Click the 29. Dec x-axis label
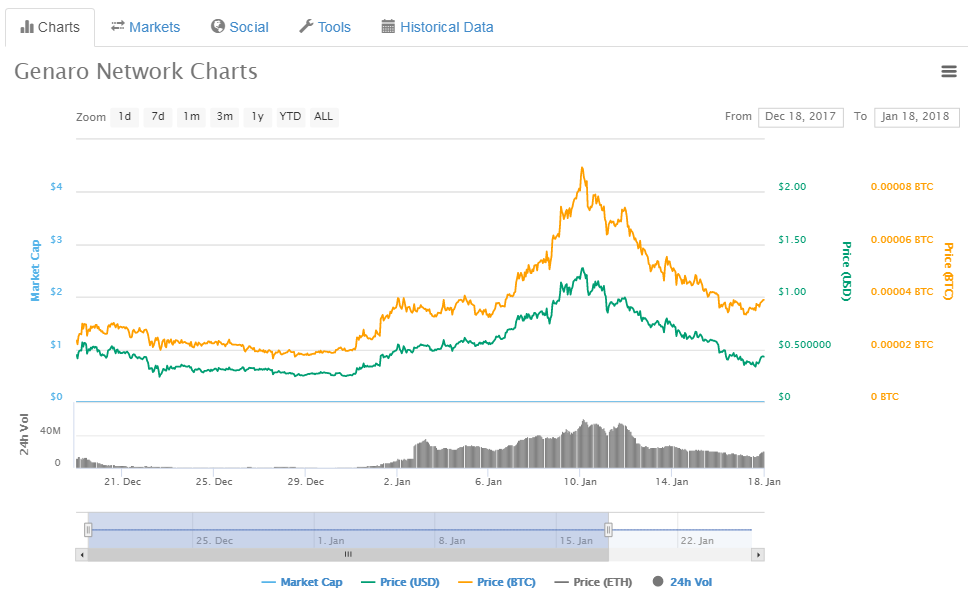The width and height of the screenshot is (977, 597). (x=305, y=482)
